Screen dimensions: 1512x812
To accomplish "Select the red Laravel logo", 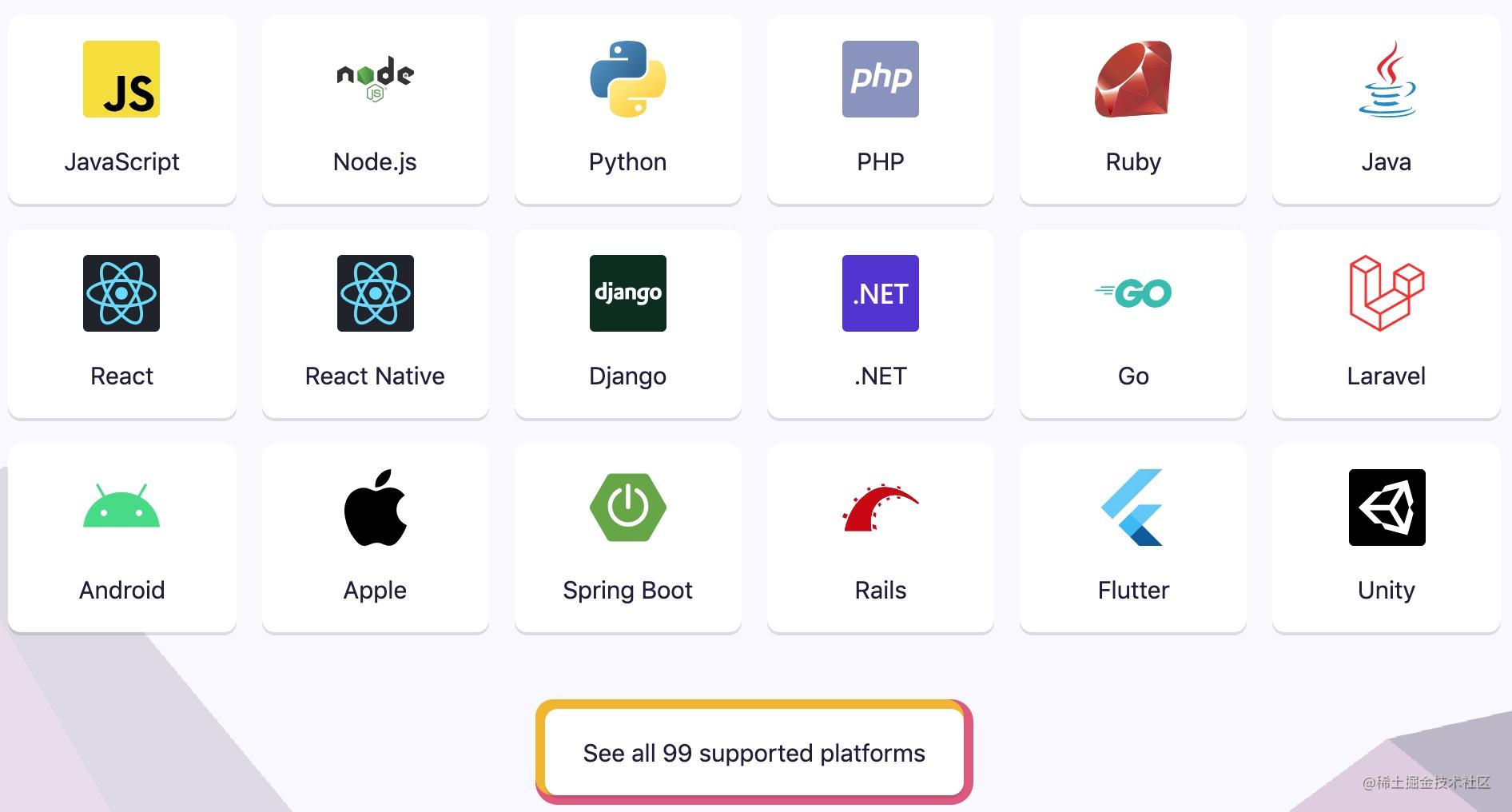I will (1387, 293).
